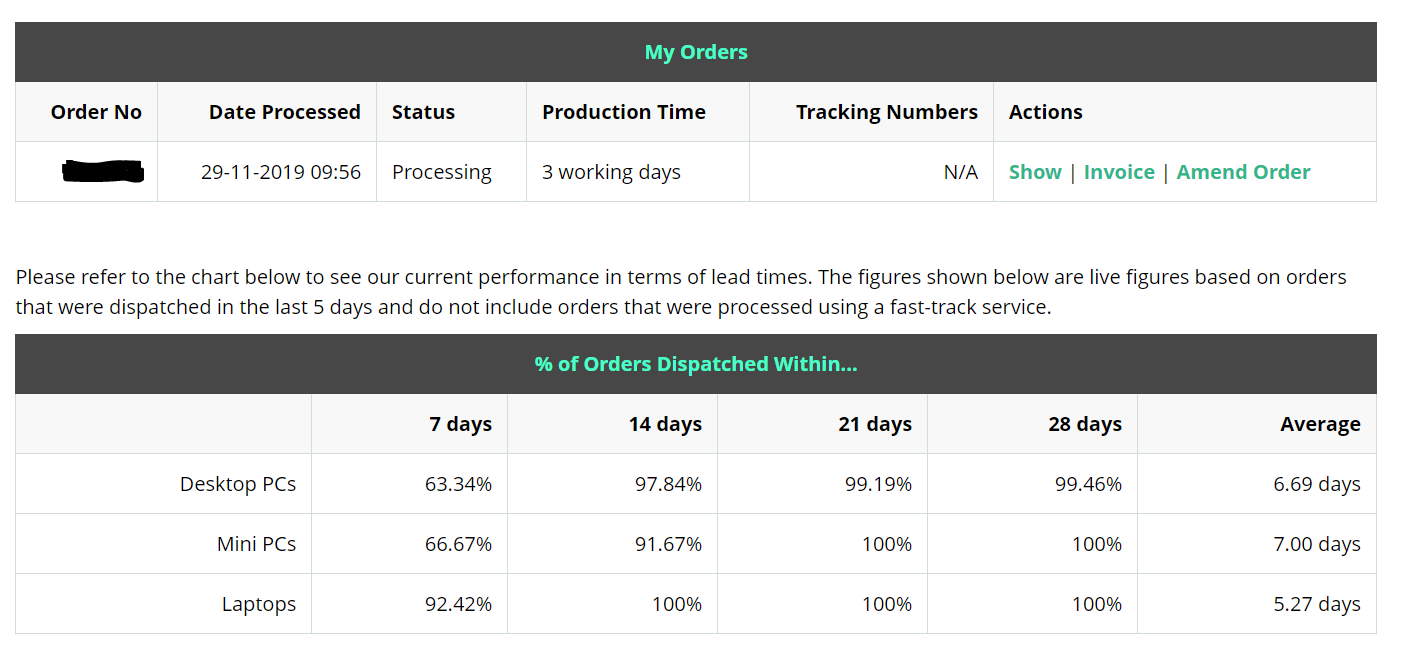Click the Average column header
The image size is (1405, 658).
click(1319, 424)
